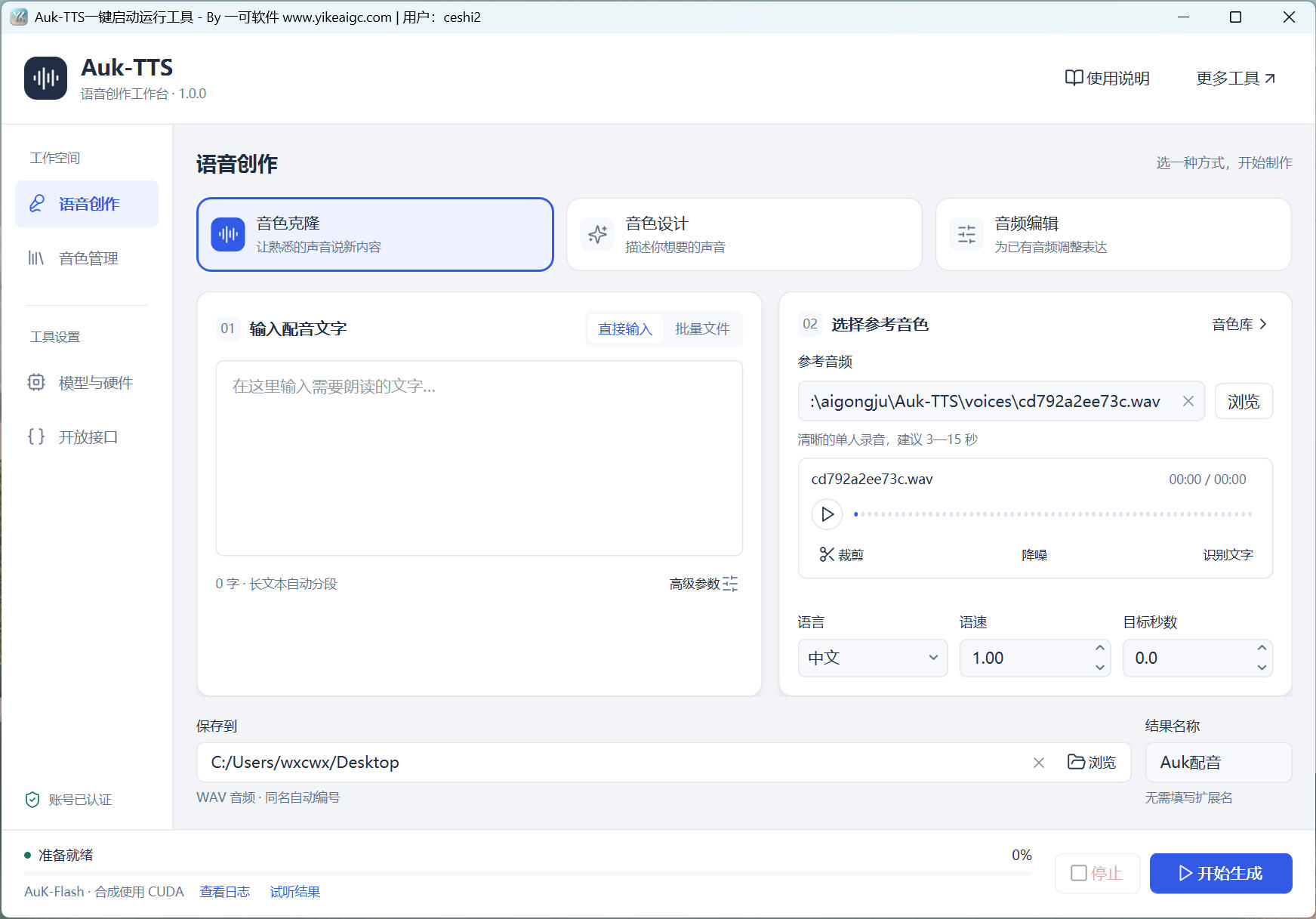1316x919 pixels.
Task: Click the text area for dubbing text
Action: click(479, 458)
